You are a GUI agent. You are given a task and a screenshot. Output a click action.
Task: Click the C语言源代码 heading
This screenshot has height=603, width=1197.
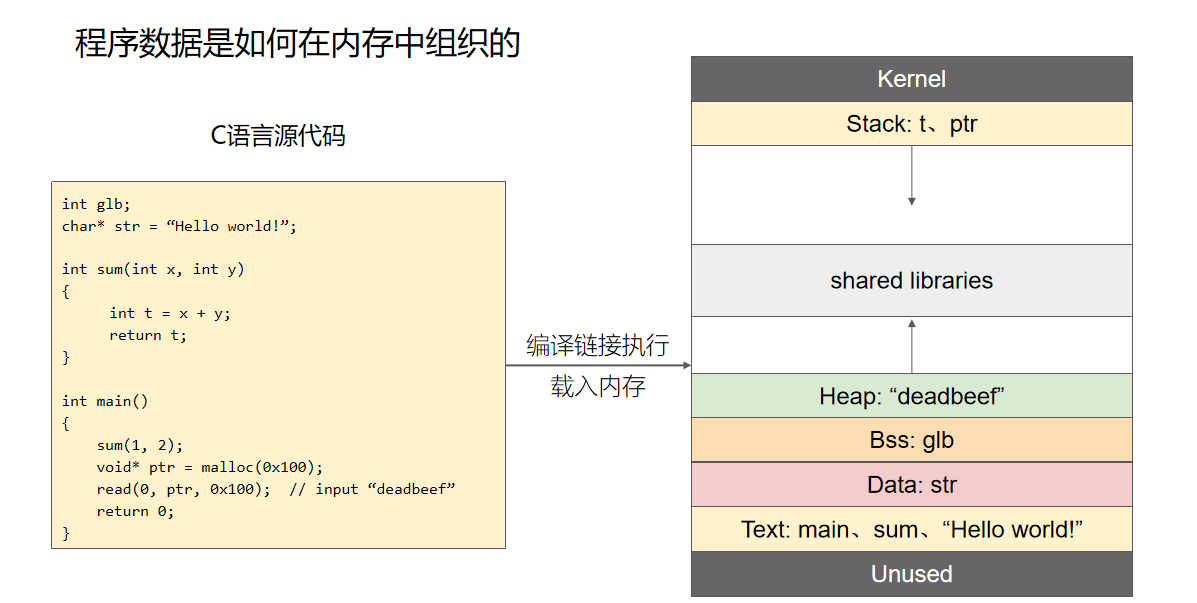278,136
